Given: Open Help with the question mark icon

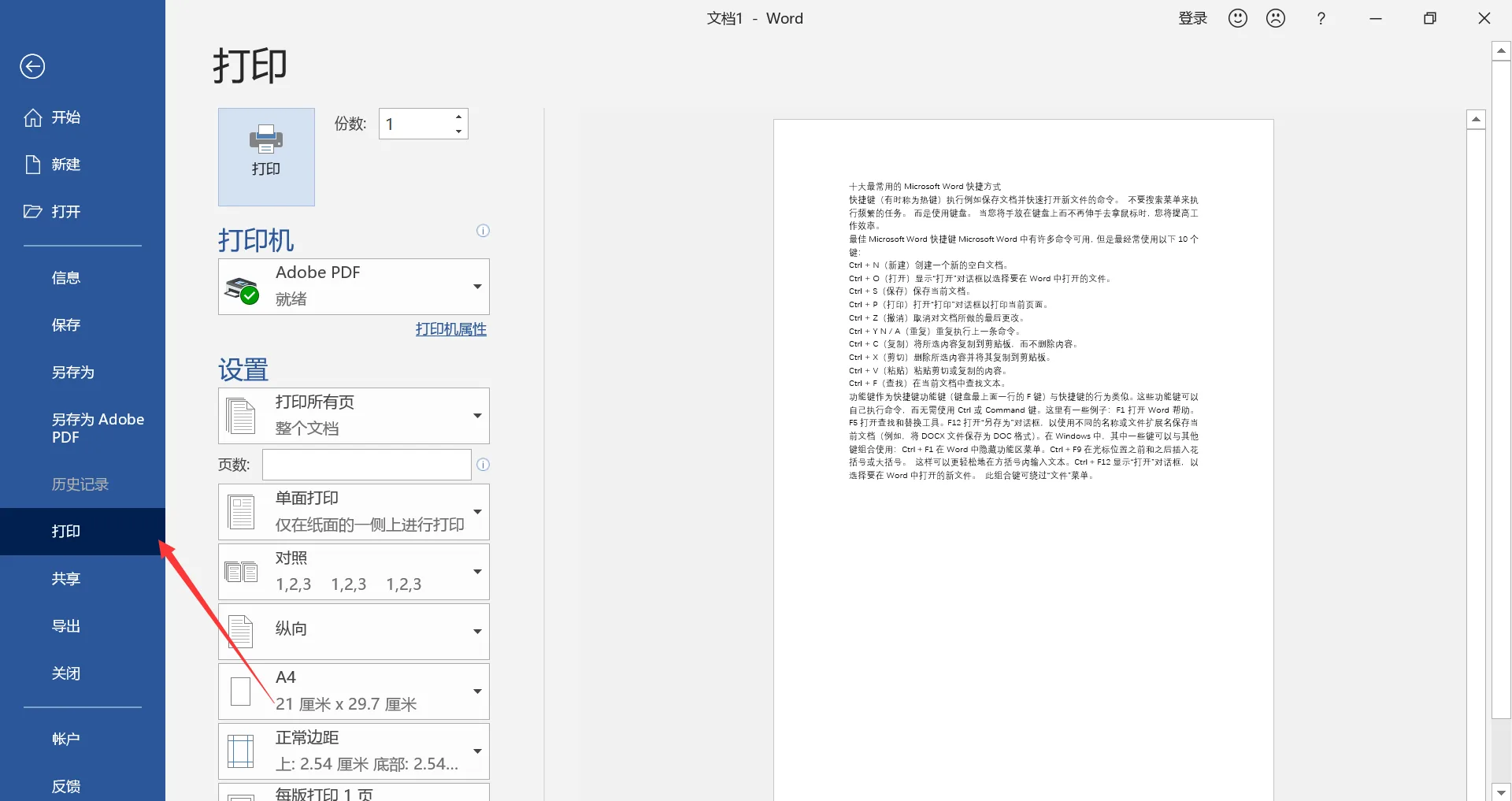Looking at the screenshot, I should [x=1321, y=18].
